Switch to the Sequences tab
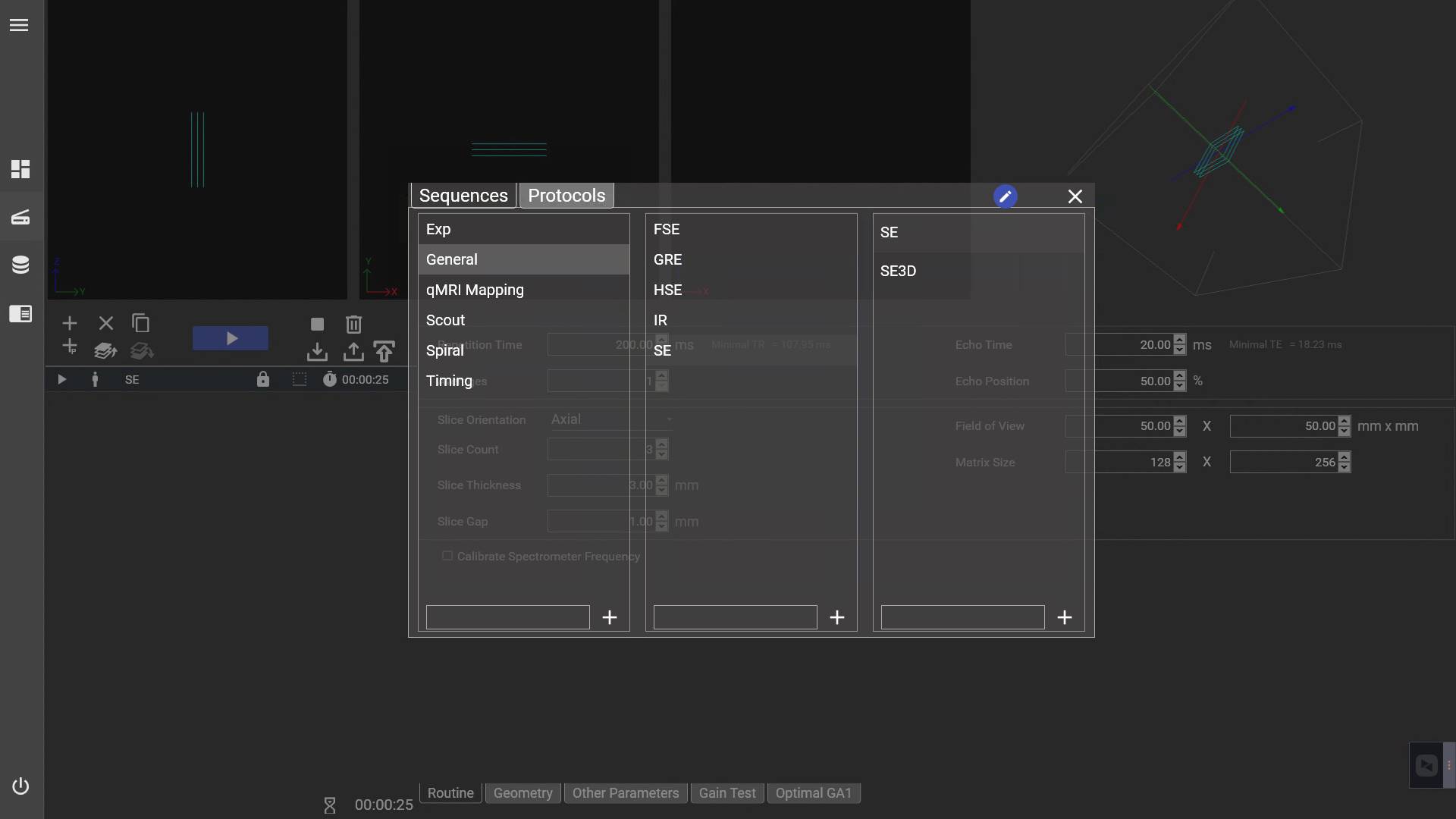The height and width of the screenshot is (819, 1456). (x=463, y=196)
